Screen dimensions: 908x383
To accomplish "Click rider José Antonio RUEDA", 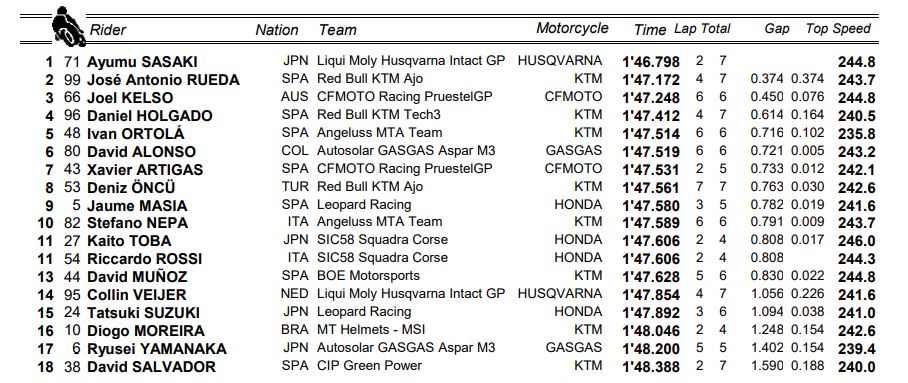I will 163,80.
